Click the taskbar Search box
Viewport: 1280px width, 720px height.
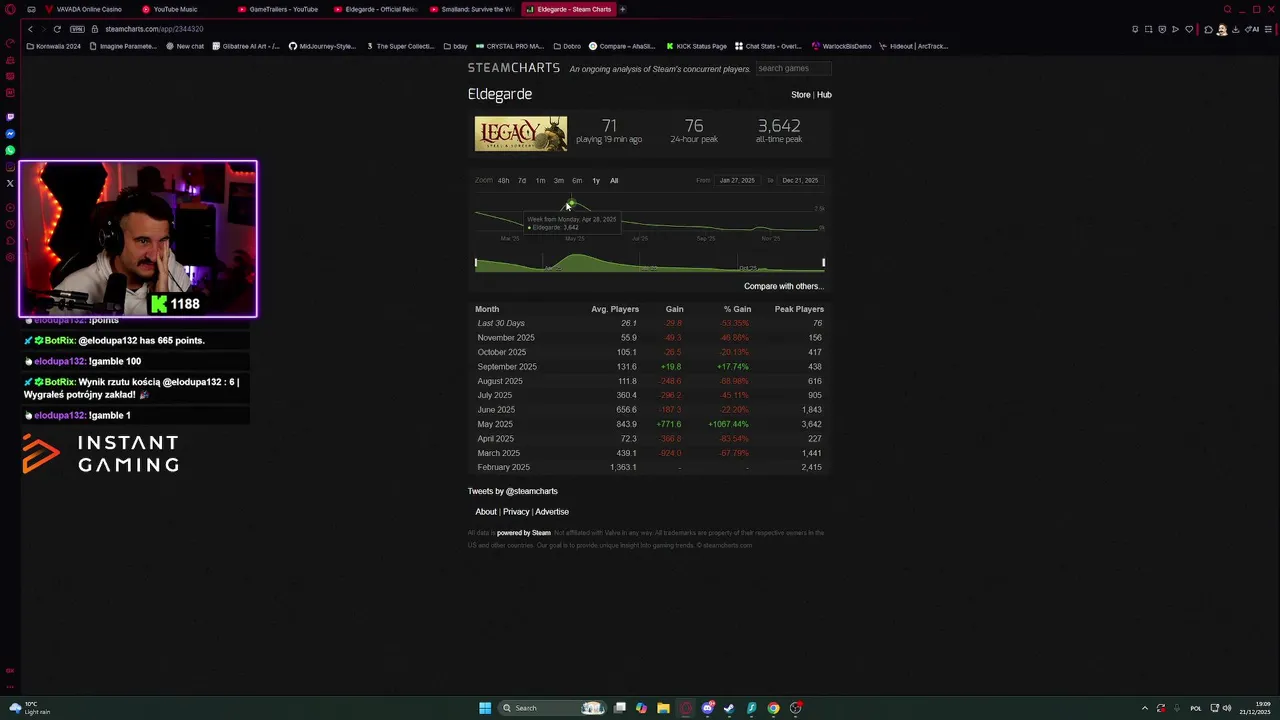[x=553, y=708]
